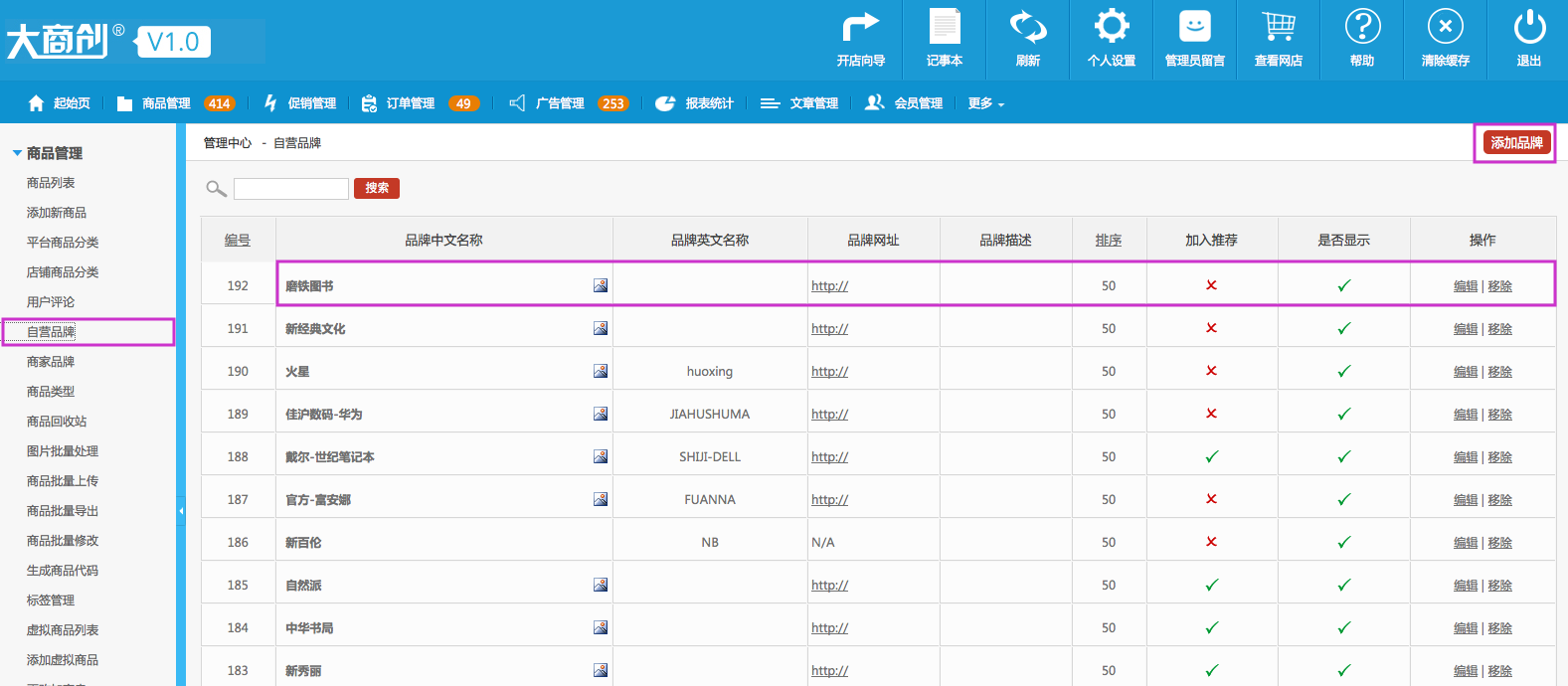Click the 大商创 logo
Image resolution: width=1568 pixels, height=686 pixels.
tap(57, 41)
